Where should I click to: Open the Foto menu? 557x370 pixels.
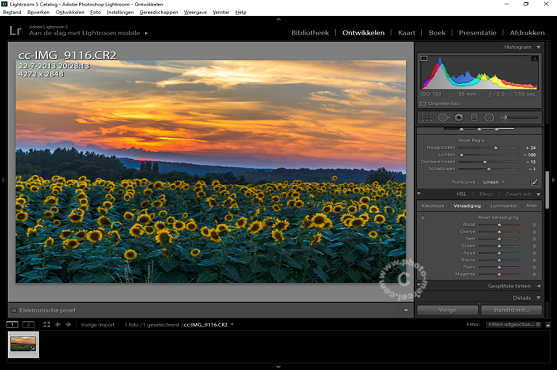pos(96,12)
